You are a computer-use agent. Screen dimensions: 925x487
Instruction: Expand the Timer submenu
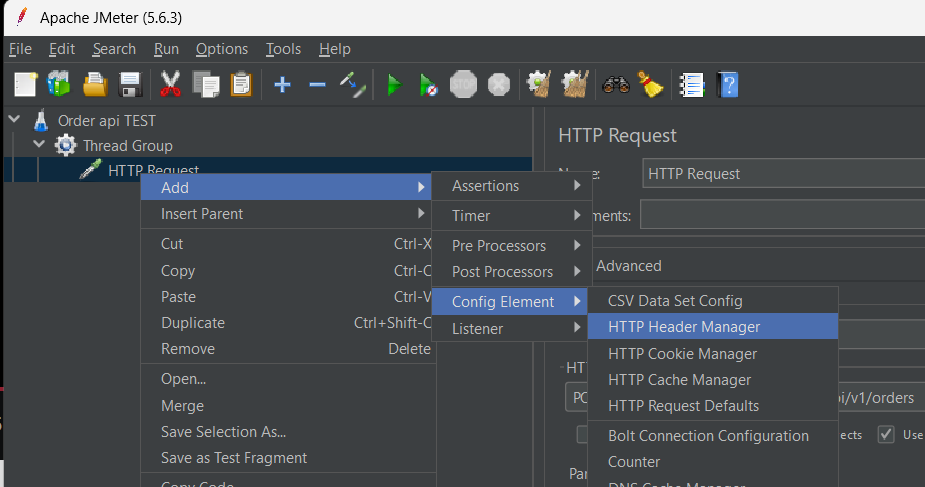pos(510,216)
